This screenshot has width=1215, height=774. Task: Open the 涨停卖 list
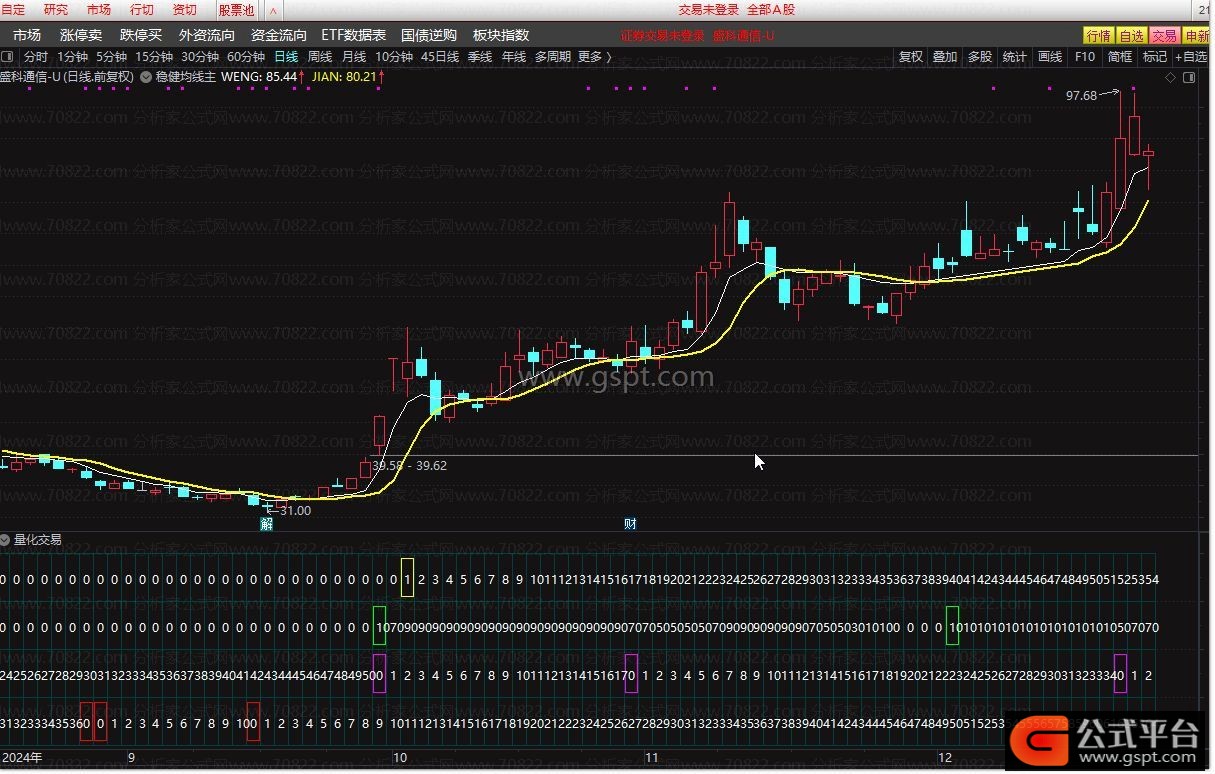(x=82, y=35)
